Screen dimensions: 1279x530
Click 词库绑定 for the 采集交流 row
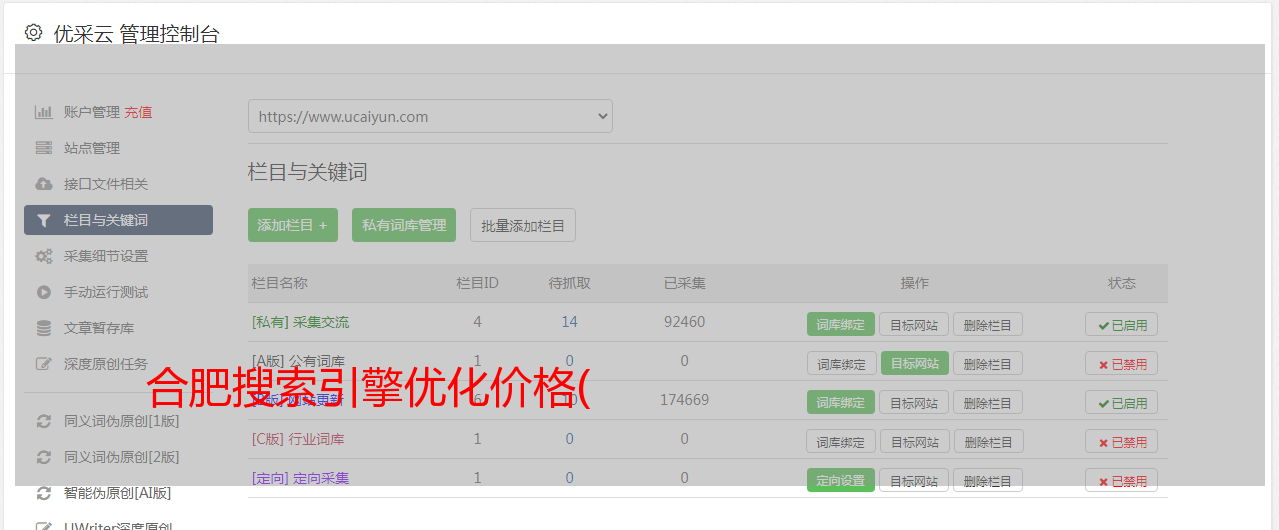tap(841, 324)
